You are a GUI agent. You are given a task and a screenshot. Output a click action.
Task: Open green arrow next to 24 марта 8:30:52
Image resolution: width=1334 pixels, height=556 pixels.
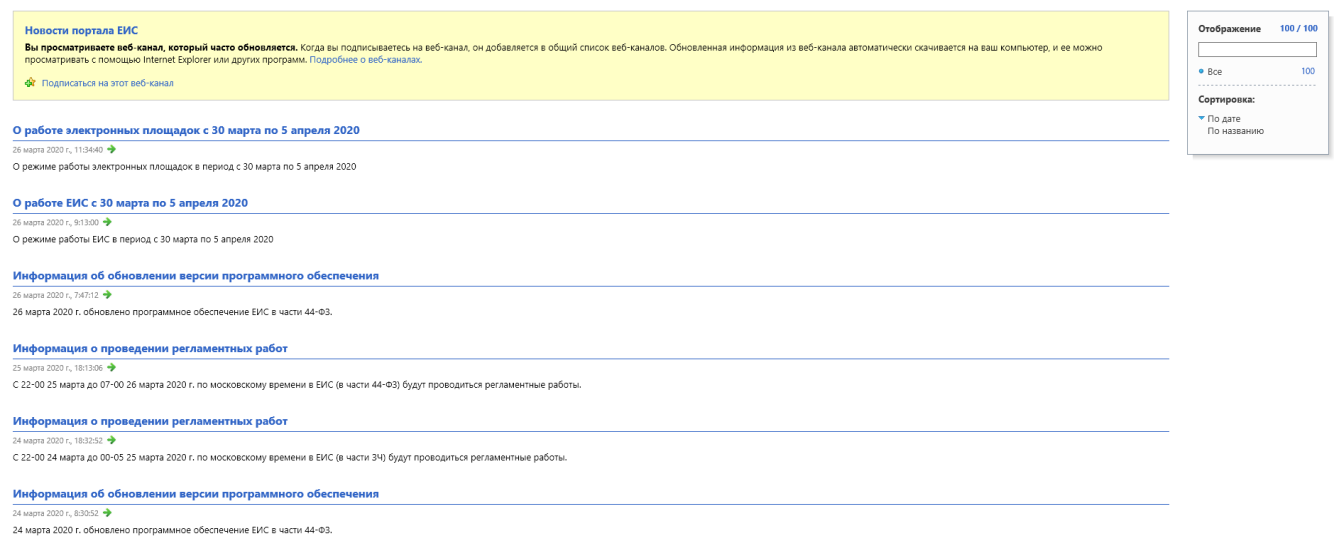tap(108, 513)
